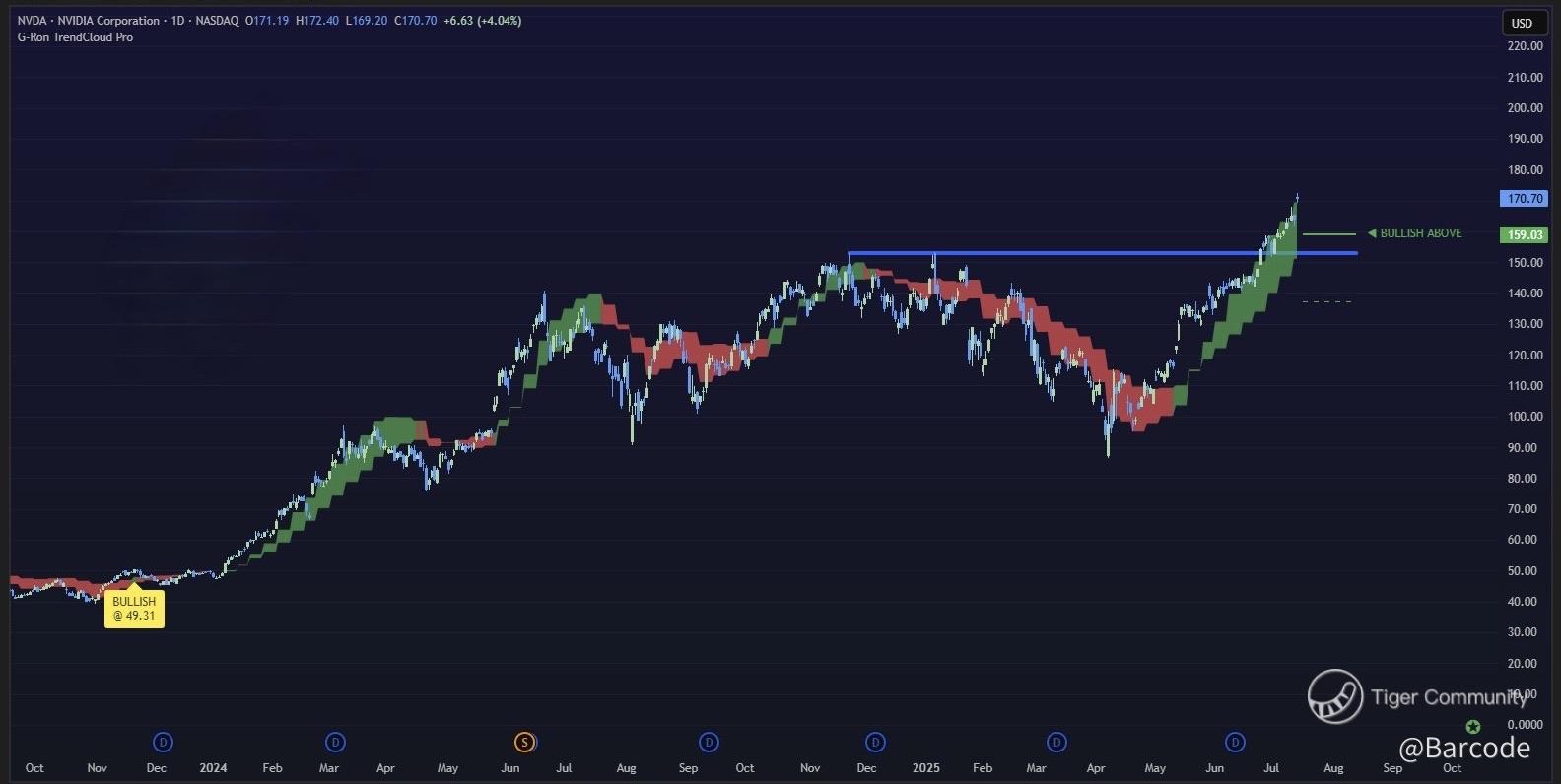Screen dimensions: 1561x784
Task: Click 80.00 on the price axis
Action: pos(1523,479)
